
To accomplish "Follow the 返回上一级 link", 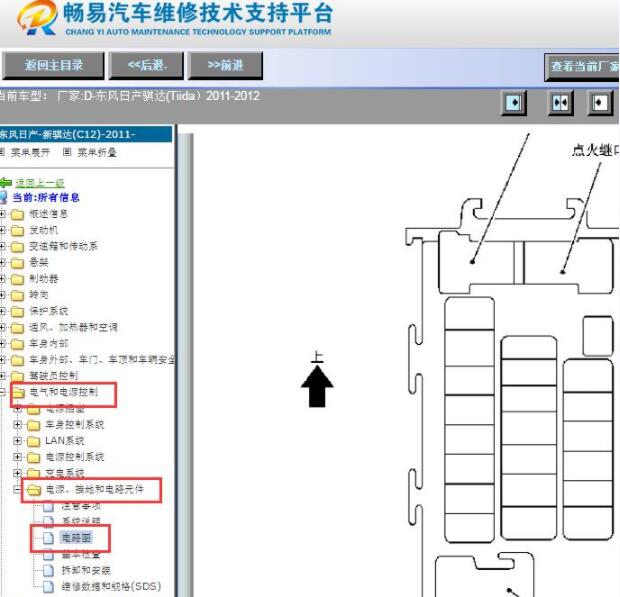I will (40, 183).
